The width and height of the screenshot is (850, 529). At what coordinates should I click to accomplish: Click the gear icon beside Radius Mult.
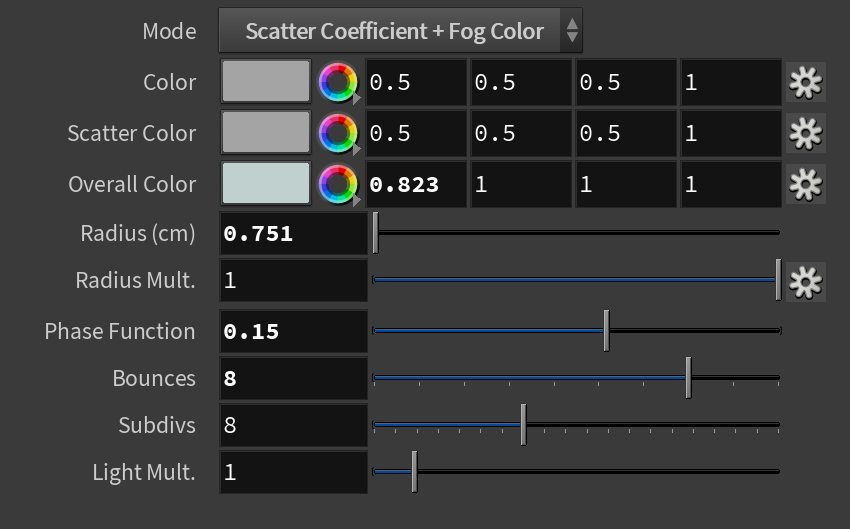[x=806, y=282]
